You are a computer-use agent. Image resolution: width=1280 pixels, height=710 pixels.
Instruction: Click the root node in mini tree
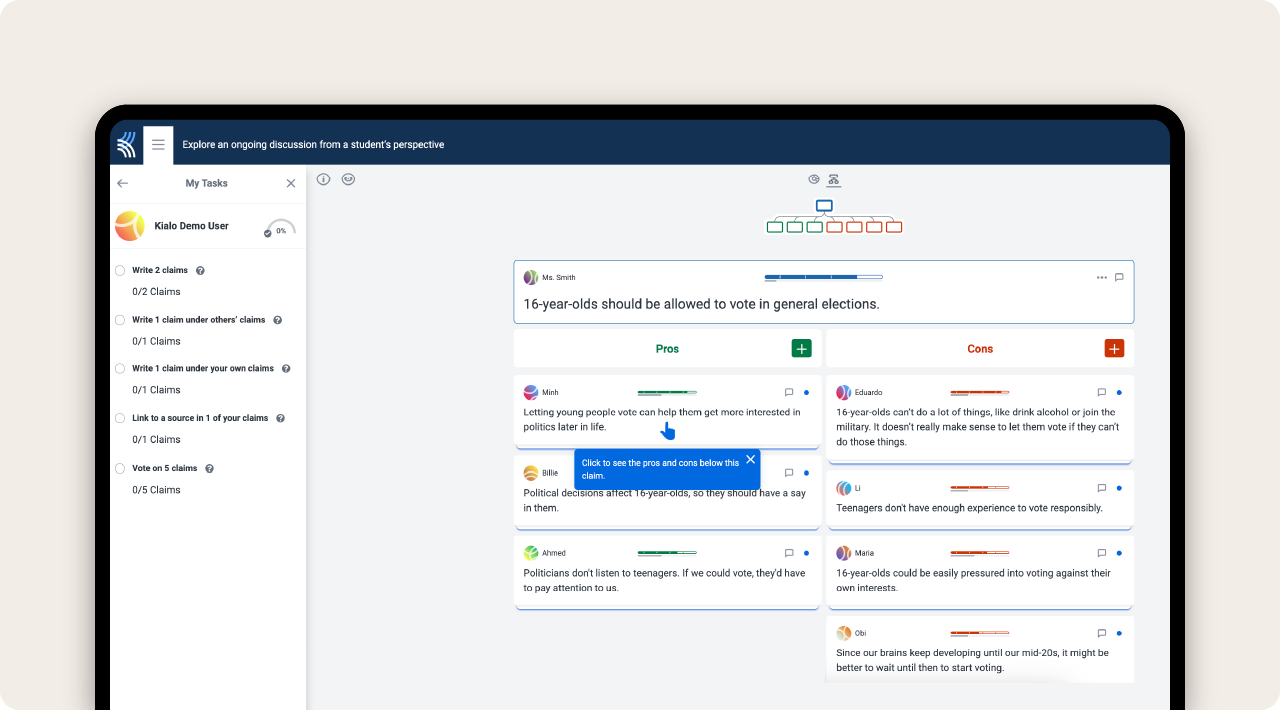coord(824,206)
